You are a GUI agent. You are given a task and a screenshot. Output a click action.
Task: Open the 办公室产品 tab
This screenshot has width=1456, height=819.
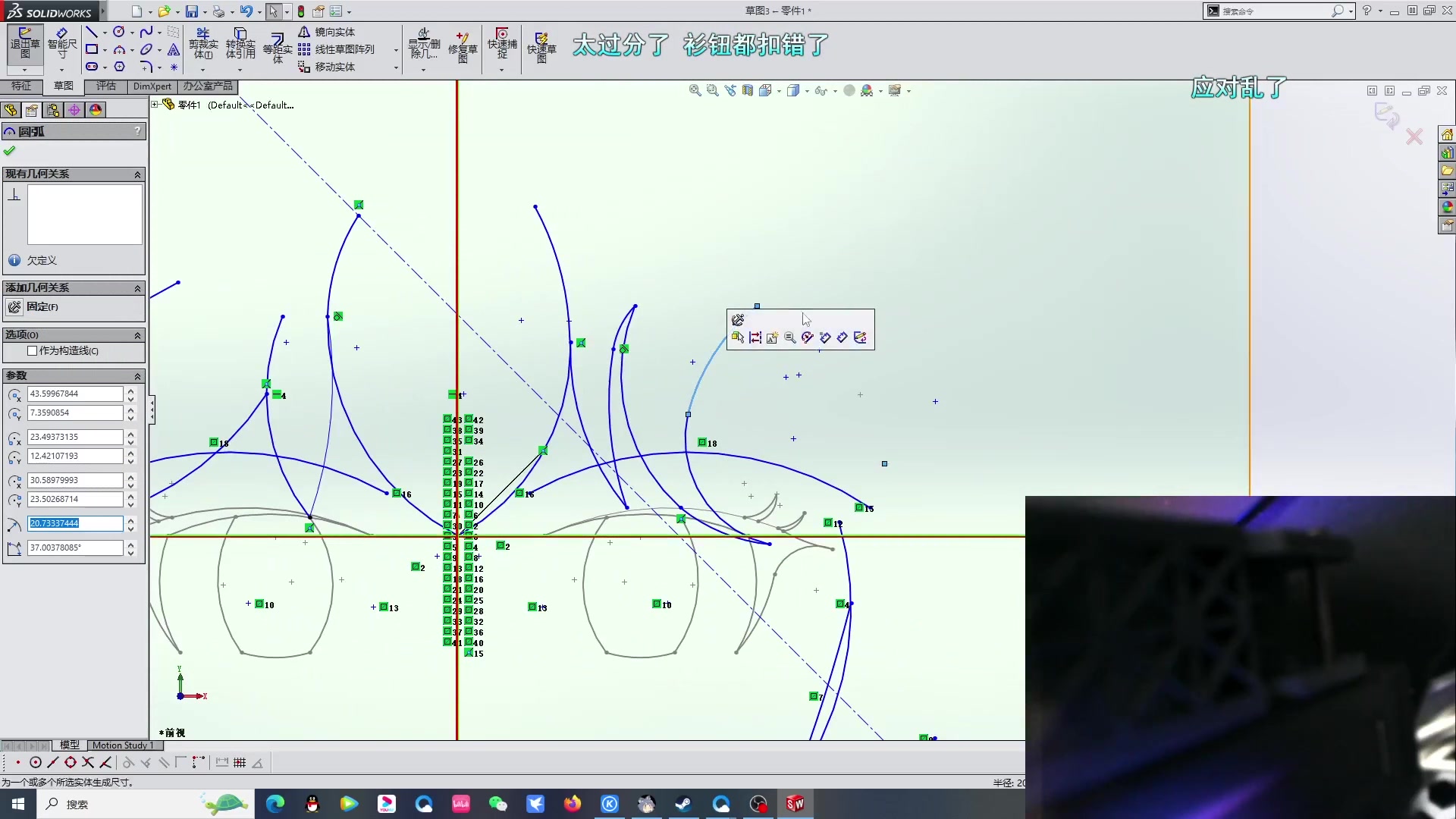coord(208,86)
